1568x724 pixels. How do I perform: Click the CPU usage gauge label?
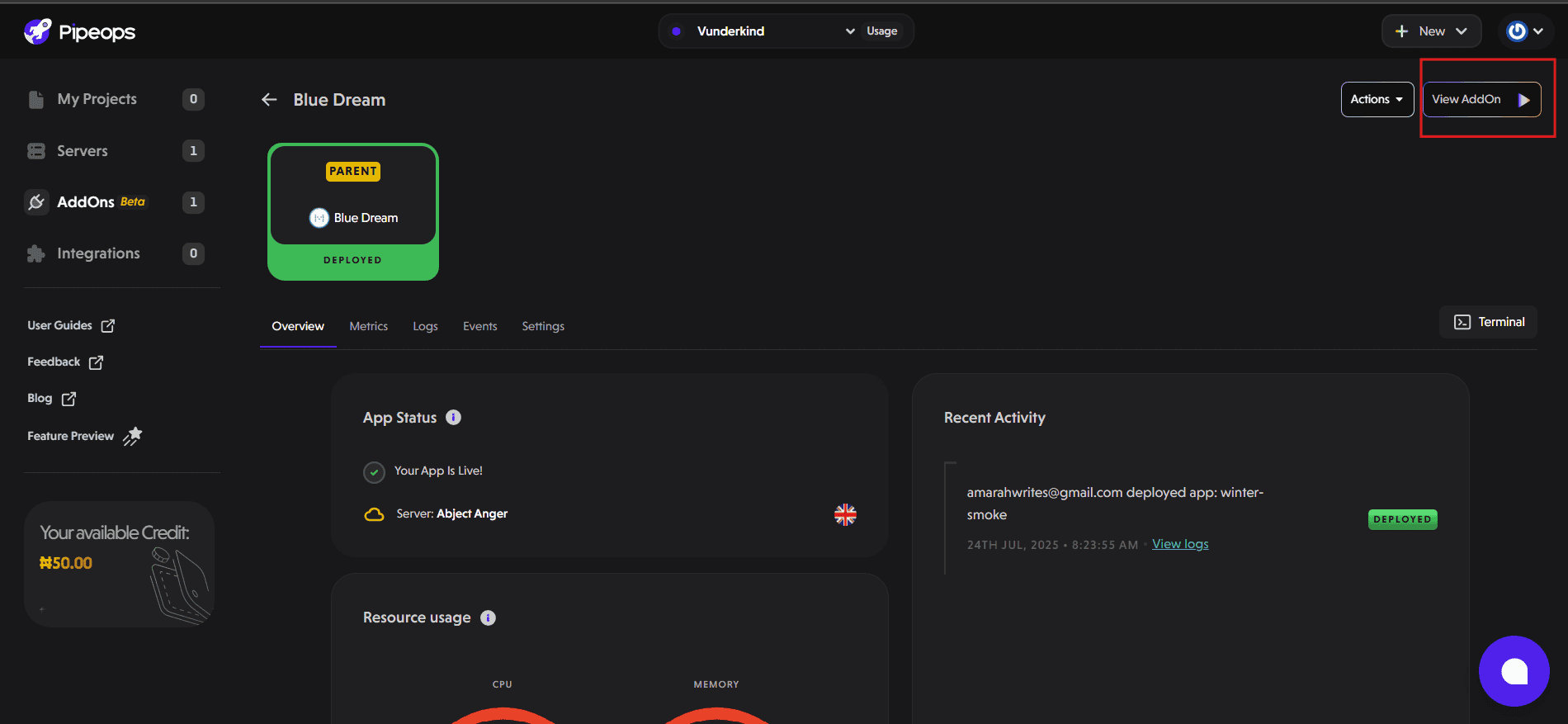point(503,684)
